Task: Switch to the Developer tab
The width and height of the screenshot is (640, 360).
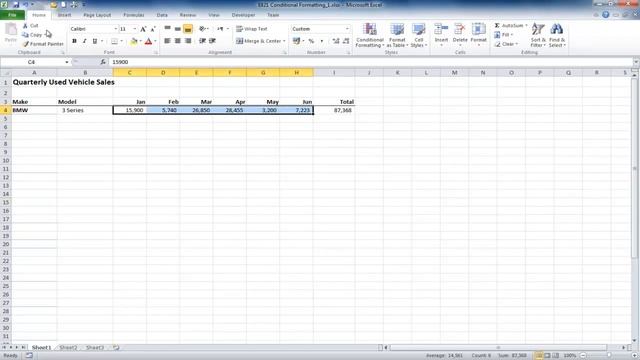Action: (x=243, y=15)
